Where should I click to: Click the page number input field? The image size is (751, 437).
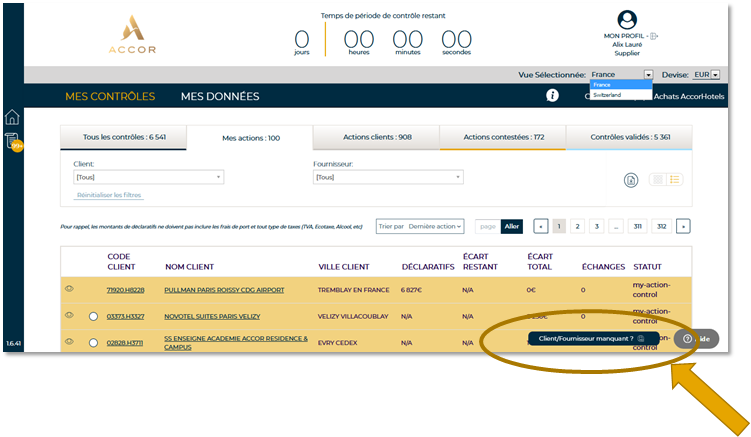(488, 226)
